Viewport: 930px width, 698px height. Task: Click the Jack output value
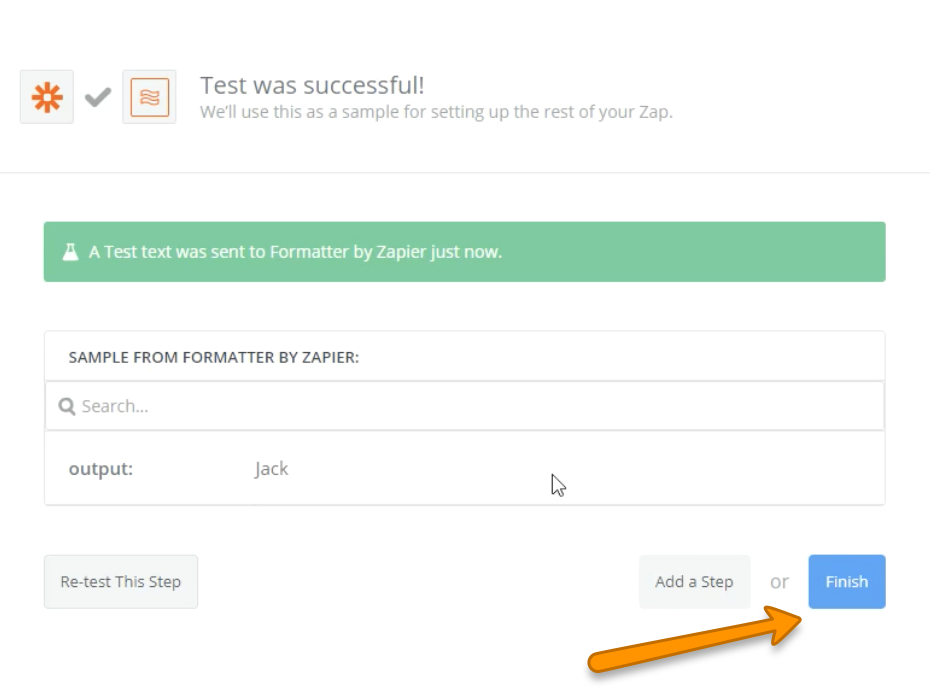pyautogui.click(x=271, y=469)
